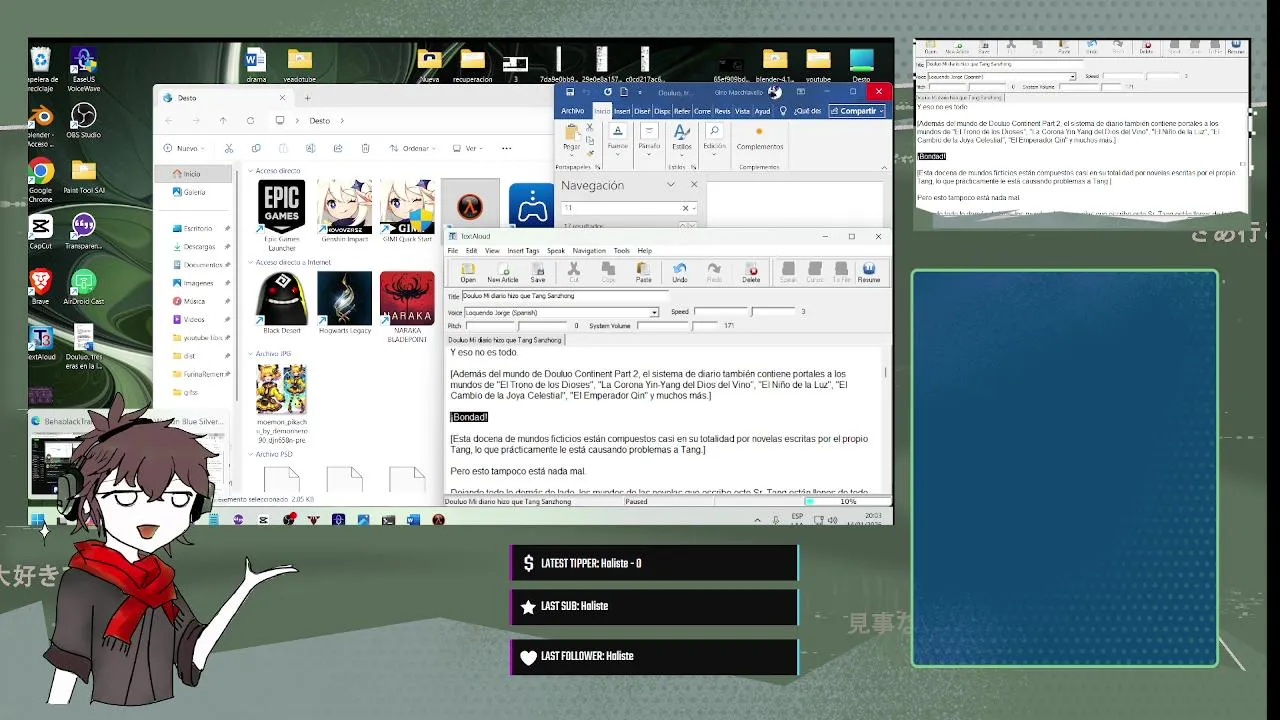Open the Navegación pane options chevron
Viewport: 1280px width, 720px height.
(x=671, y=185)
